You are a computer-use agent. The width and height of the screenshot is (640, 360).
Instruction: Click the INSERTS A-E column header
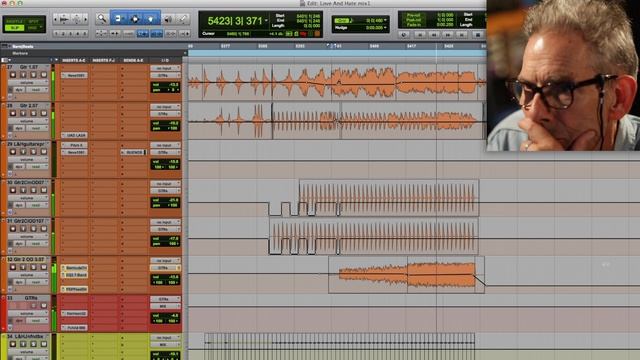[x=74, y=60]
